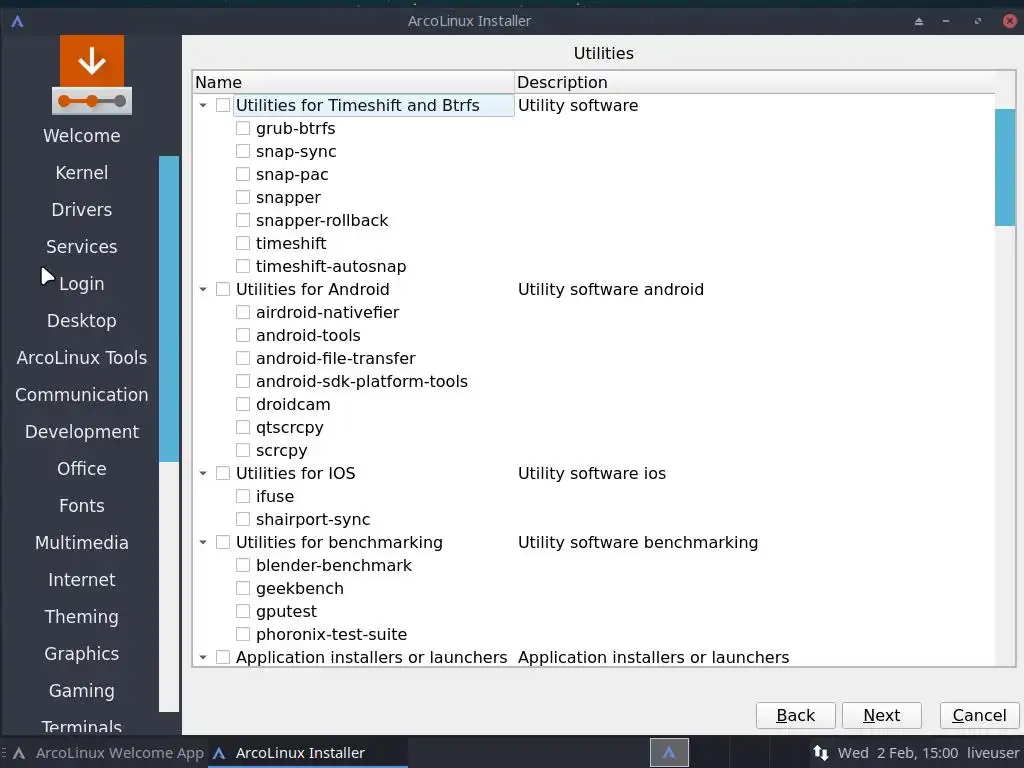Click the 'Utility software android' description
Image resolution: width=1024 pixels, height=768 pixels.
611,289
